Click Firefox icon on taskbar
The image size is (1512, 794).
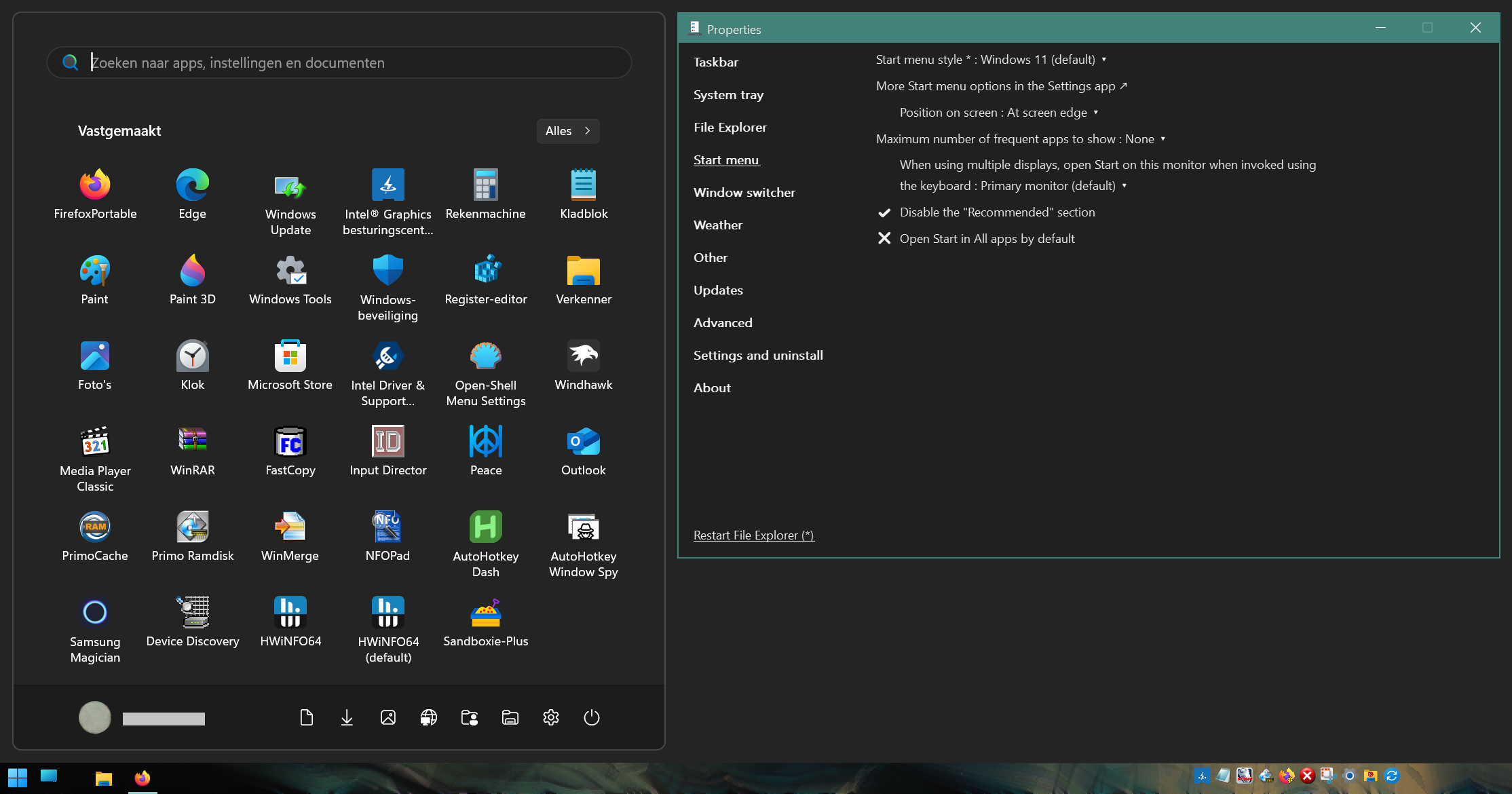click(143, 778)
